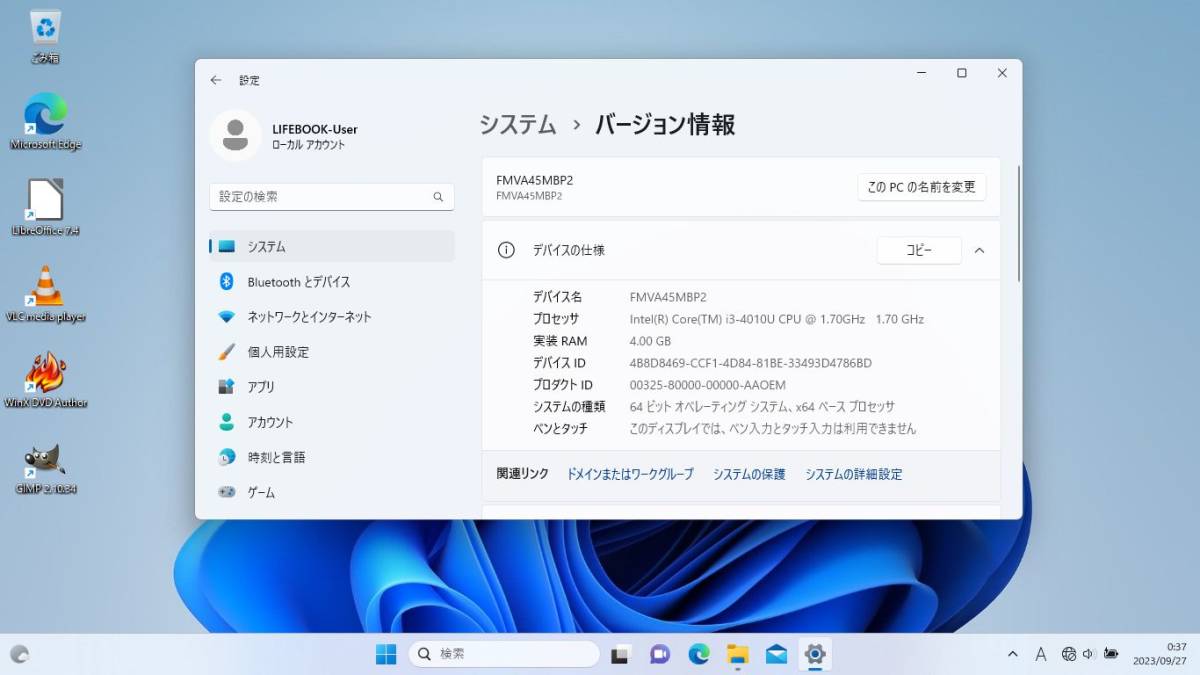Open システムの保護 link
Viewport: 1200px width, 675px height.
(749, 474)
